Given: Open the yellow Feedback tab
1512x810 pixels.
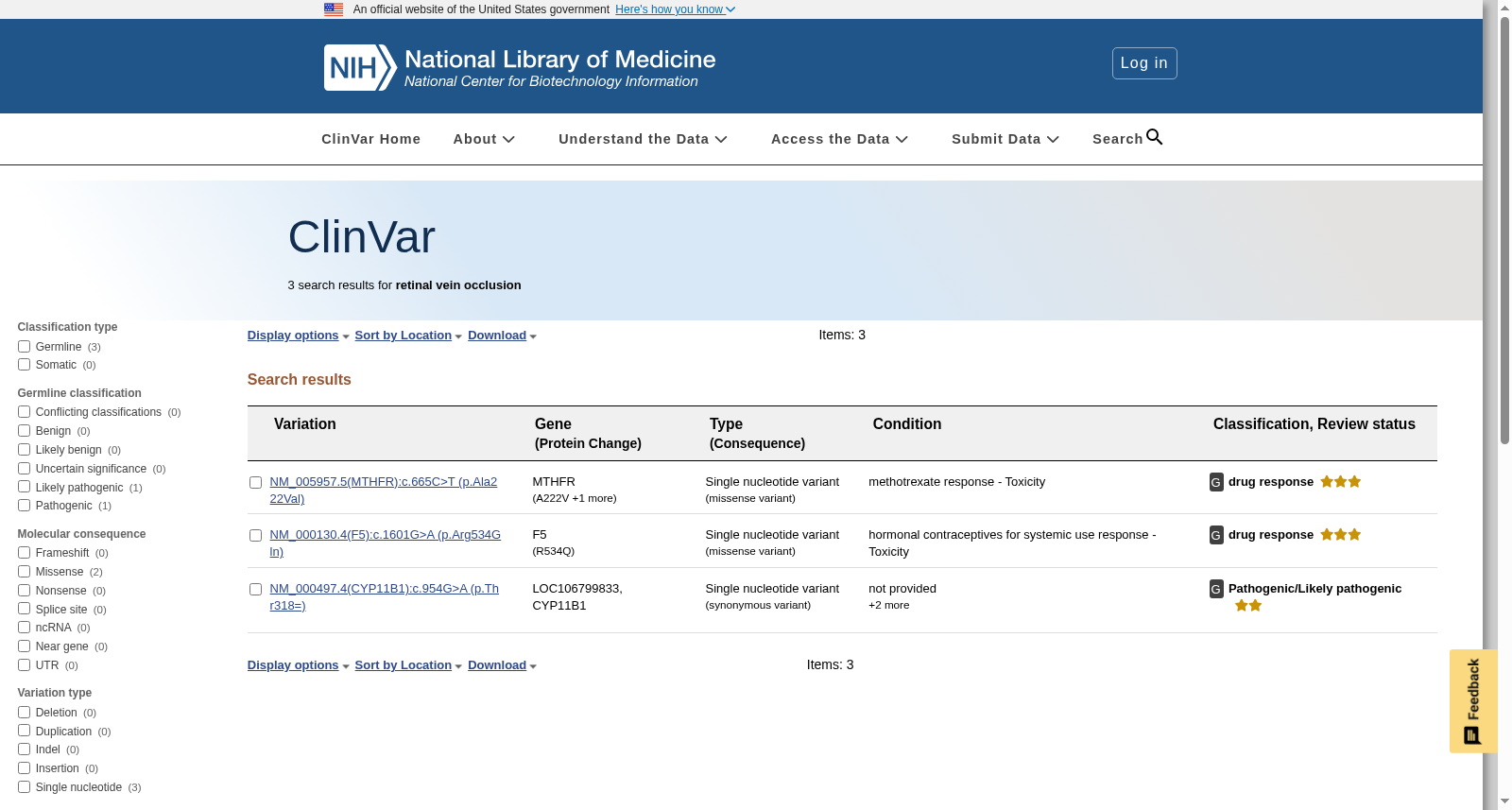Looking at the screenshot, I should 1473,700.
